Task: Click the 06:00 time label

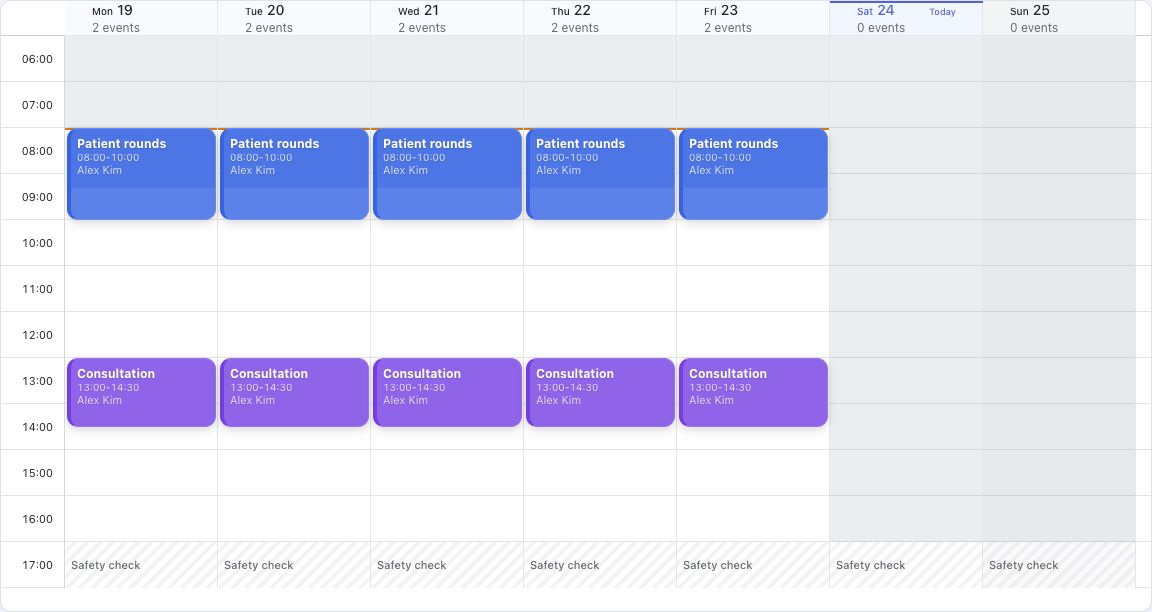Action: click(37, 59)
